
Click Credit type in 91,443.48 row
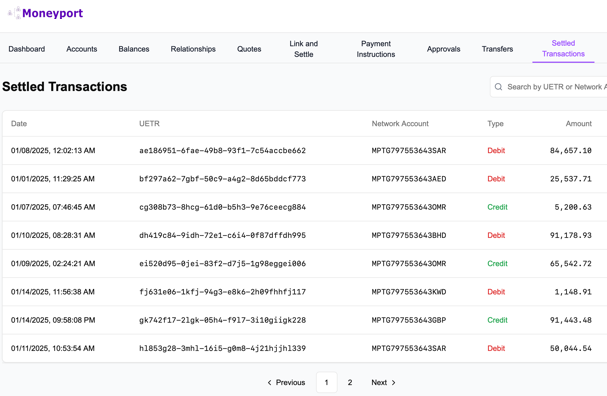click(x=497, y=320)
